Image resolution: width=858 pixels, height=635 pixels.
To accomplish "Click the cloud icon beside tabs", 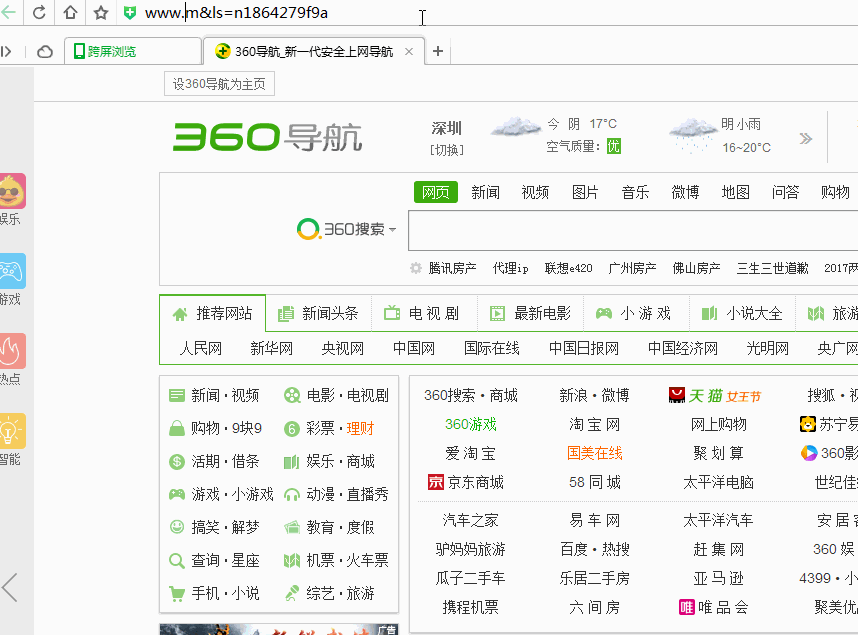I will pos(45,51).
